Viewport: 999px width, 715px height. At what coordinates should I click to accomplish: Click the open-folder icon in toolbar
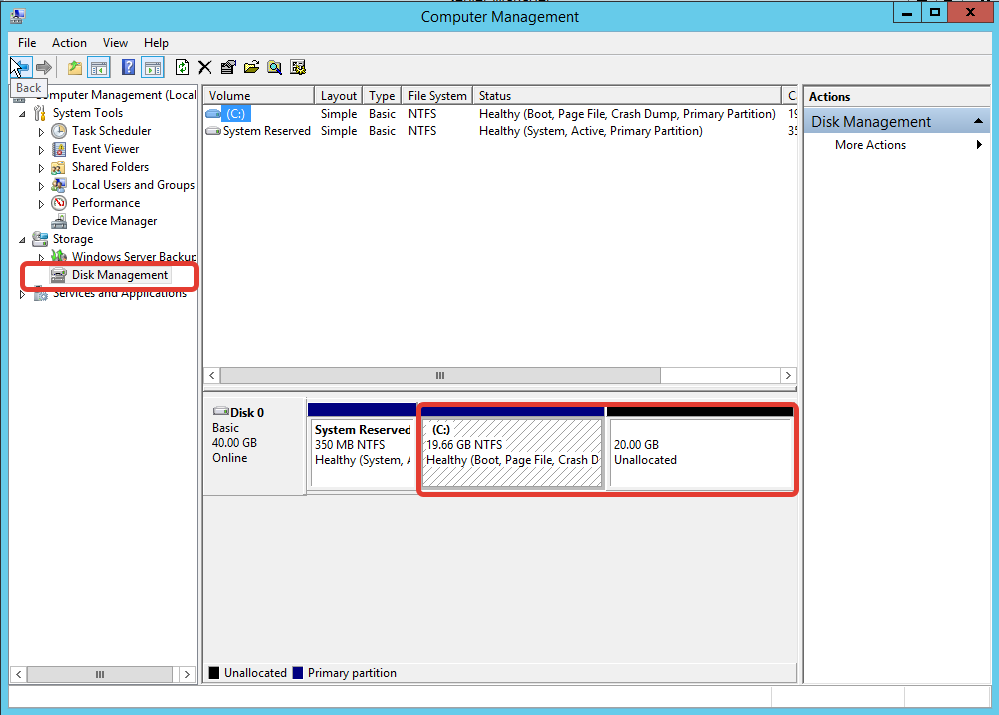click(x=251, y=67)
